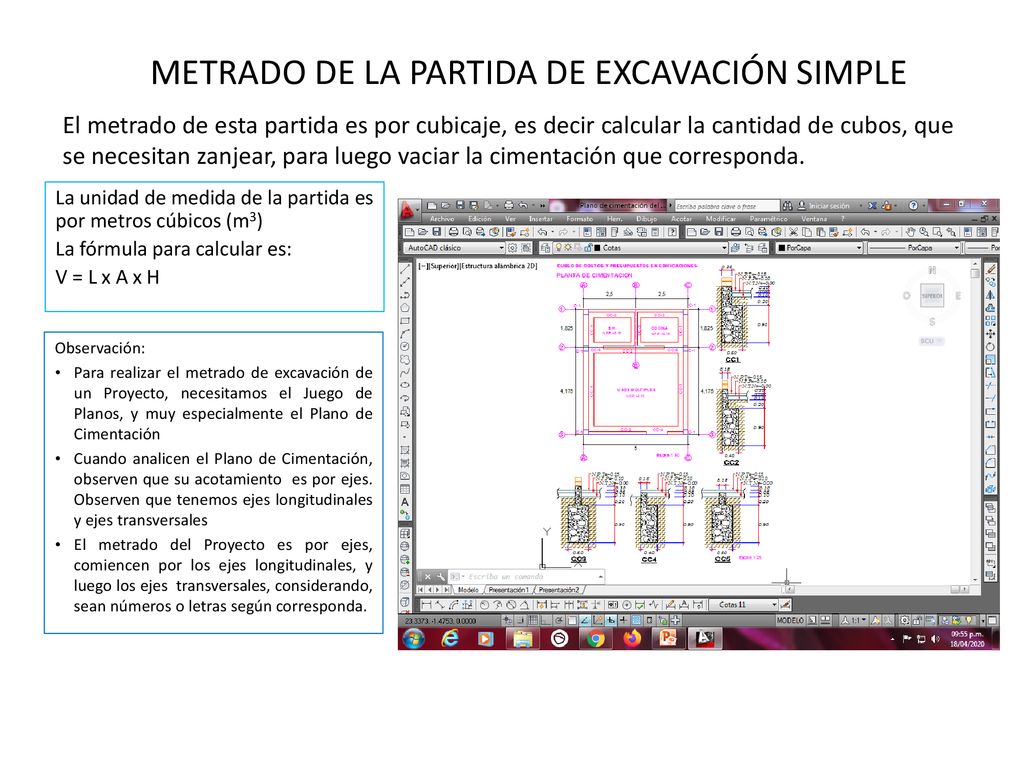Click the Save icon in the quick access toolbar

(x=460, y=205)
